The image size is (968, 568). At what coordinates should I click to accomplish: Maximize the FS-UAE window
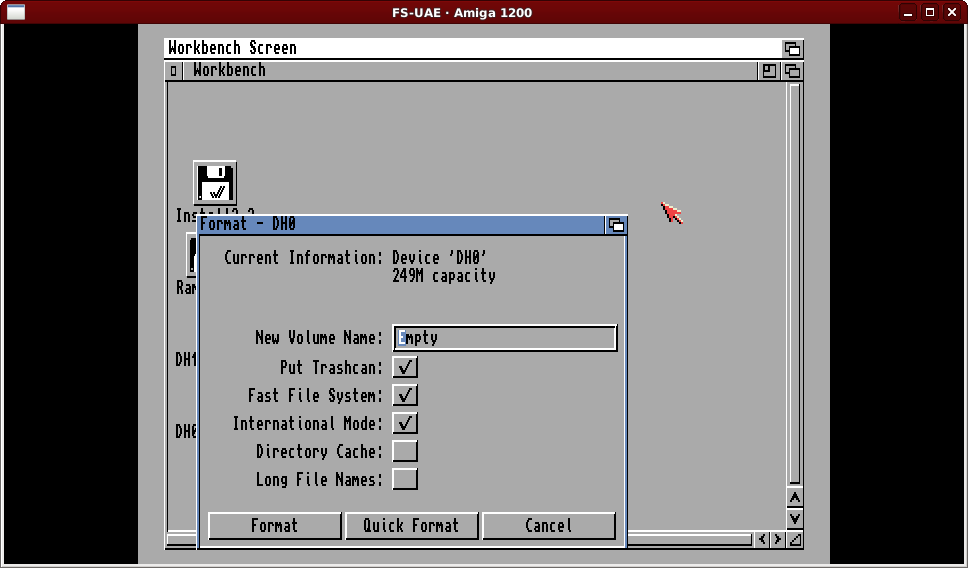pyautogui.click(x=930, y=12)
